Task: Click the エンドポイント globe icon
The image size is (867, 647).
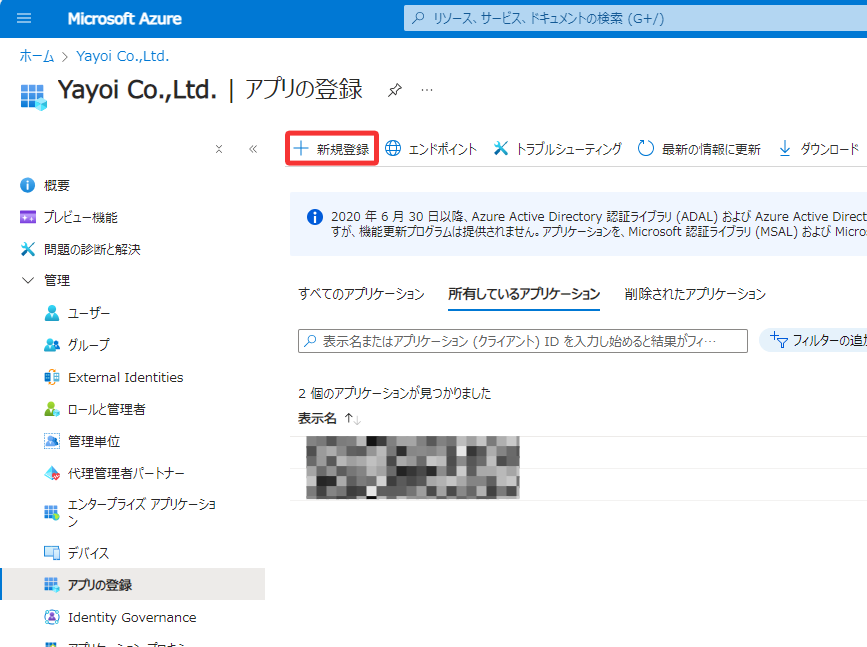Action: point(393,148)
